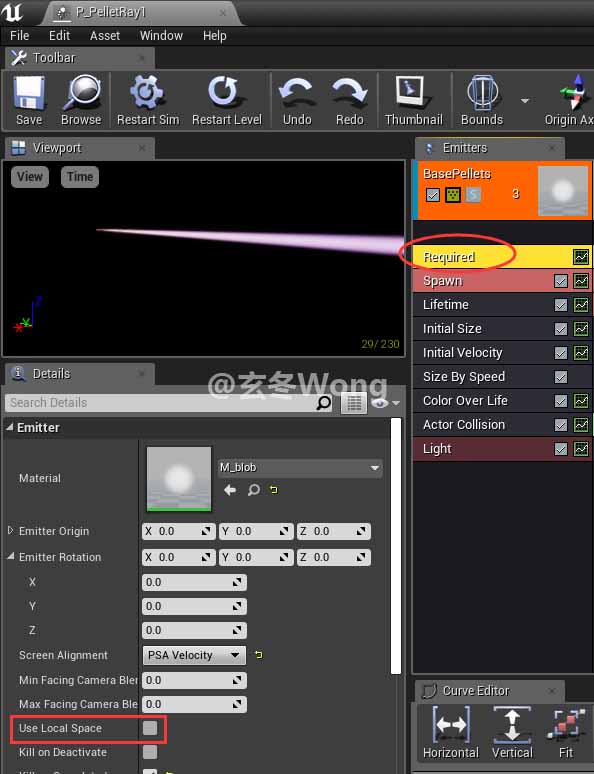594x774 pixels.
Task: Click Horizontal fit in Curve Editor
Action: [x=451, y=725]
